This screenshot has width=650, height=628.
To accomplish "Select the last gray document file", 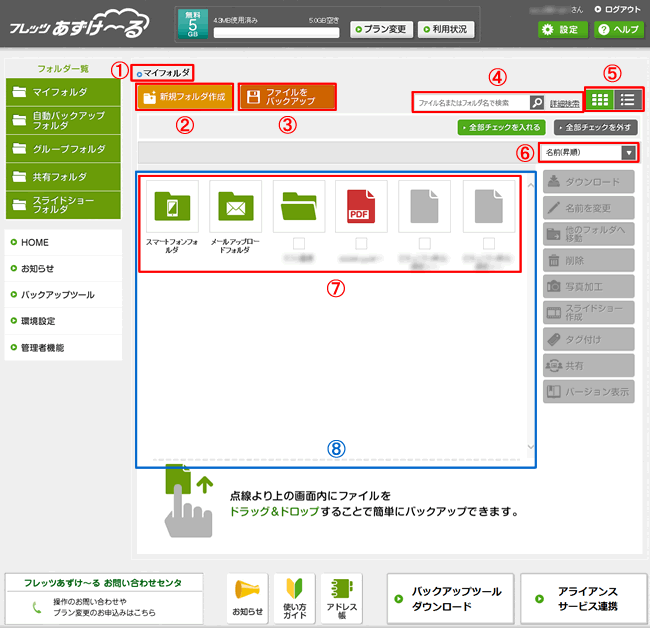I will pyautogui.click(x=489, y=206).
